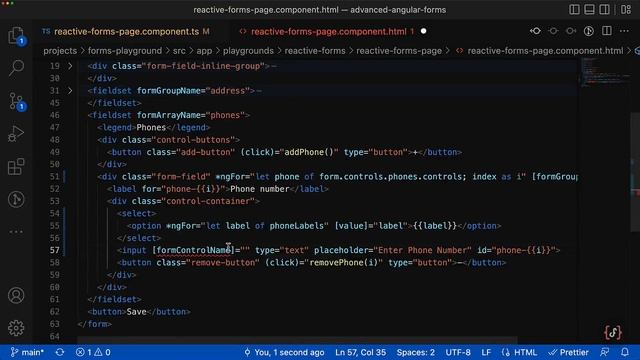Open the Search view
The width and height of the screenshot is (640, 360).
point(16,68)
